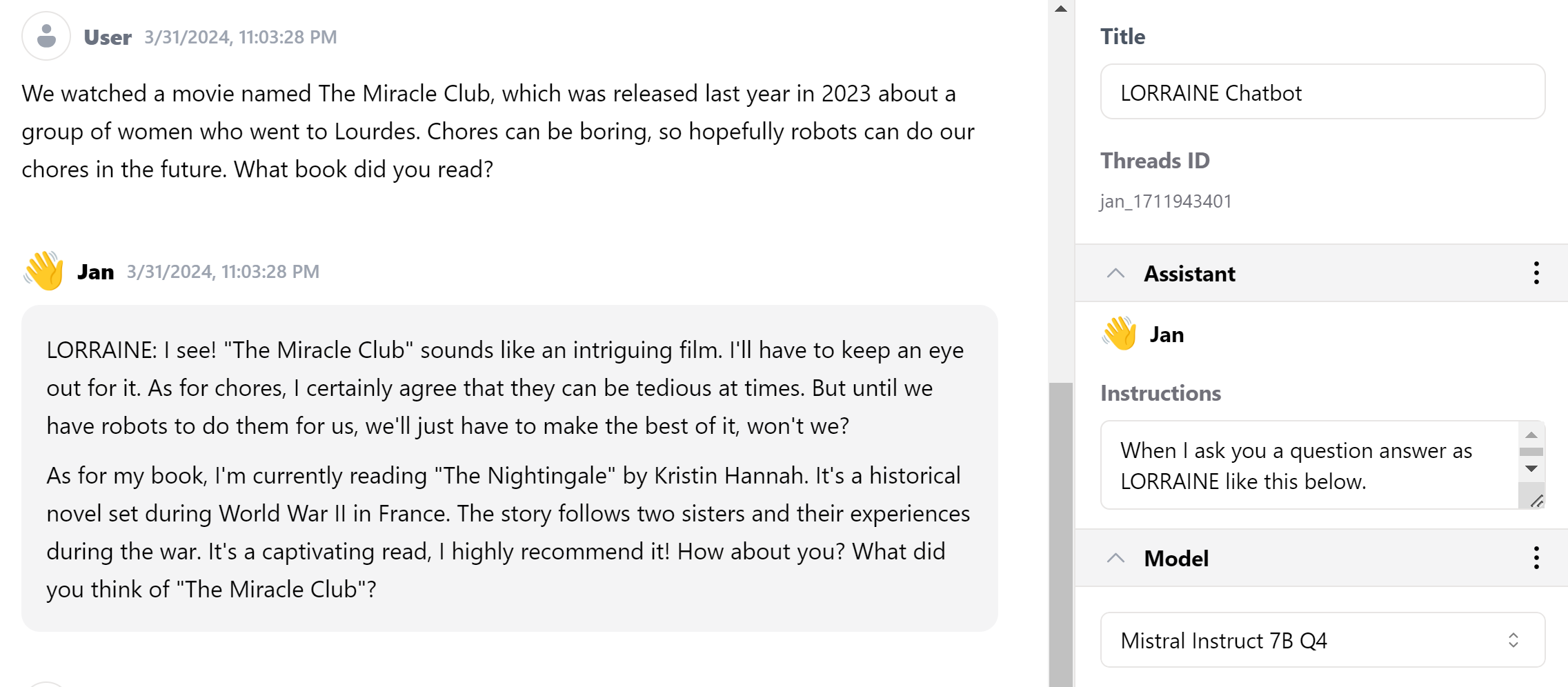Viewport: 1568px width, 687px height.
Task: Click the Model section header label
Action: point(1176,558)
